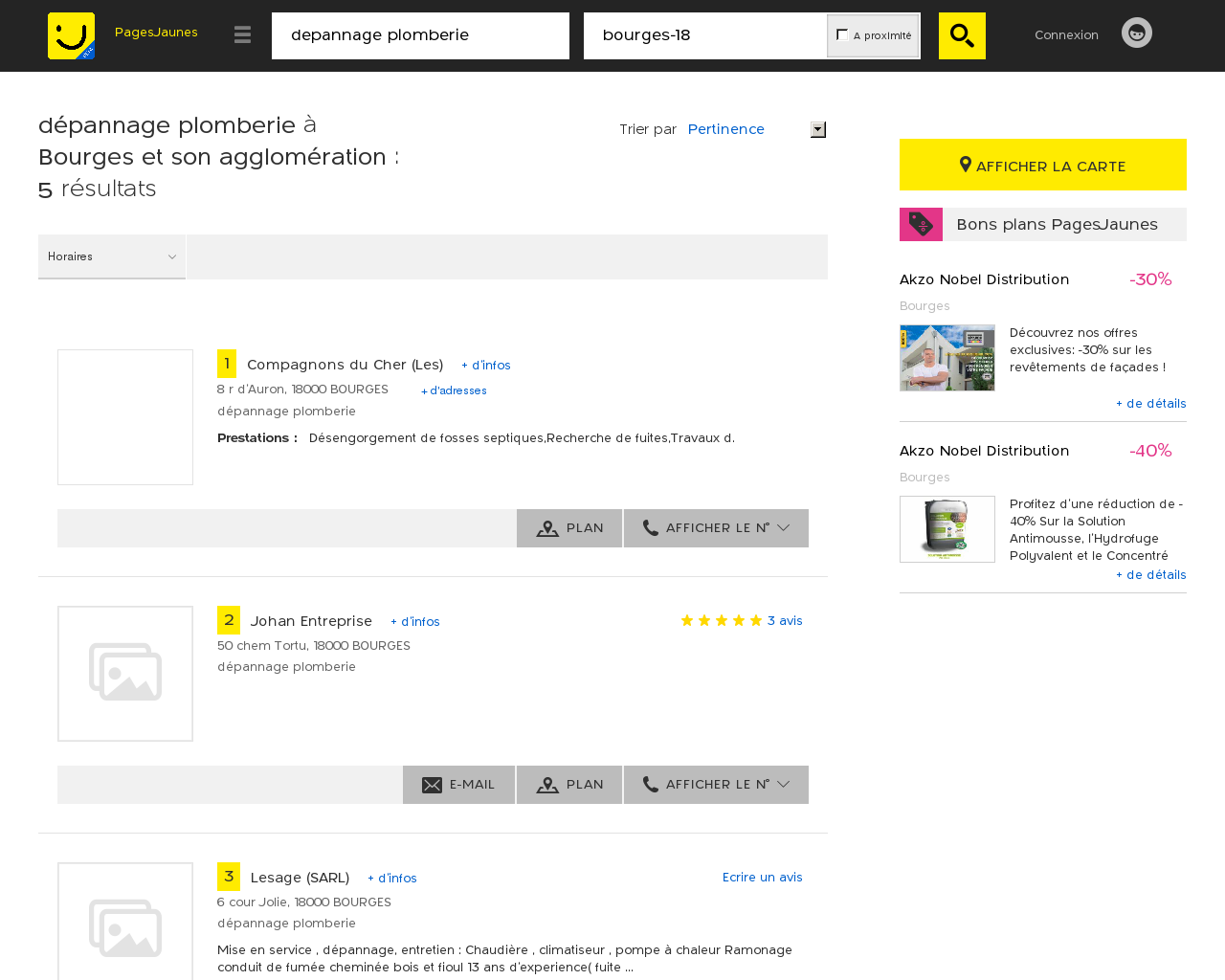Viewport: 1225px width, 980px height.
Task: Click the '6 cour Jolie, 18000 BOURGES' address
Action: pos(304,902)
